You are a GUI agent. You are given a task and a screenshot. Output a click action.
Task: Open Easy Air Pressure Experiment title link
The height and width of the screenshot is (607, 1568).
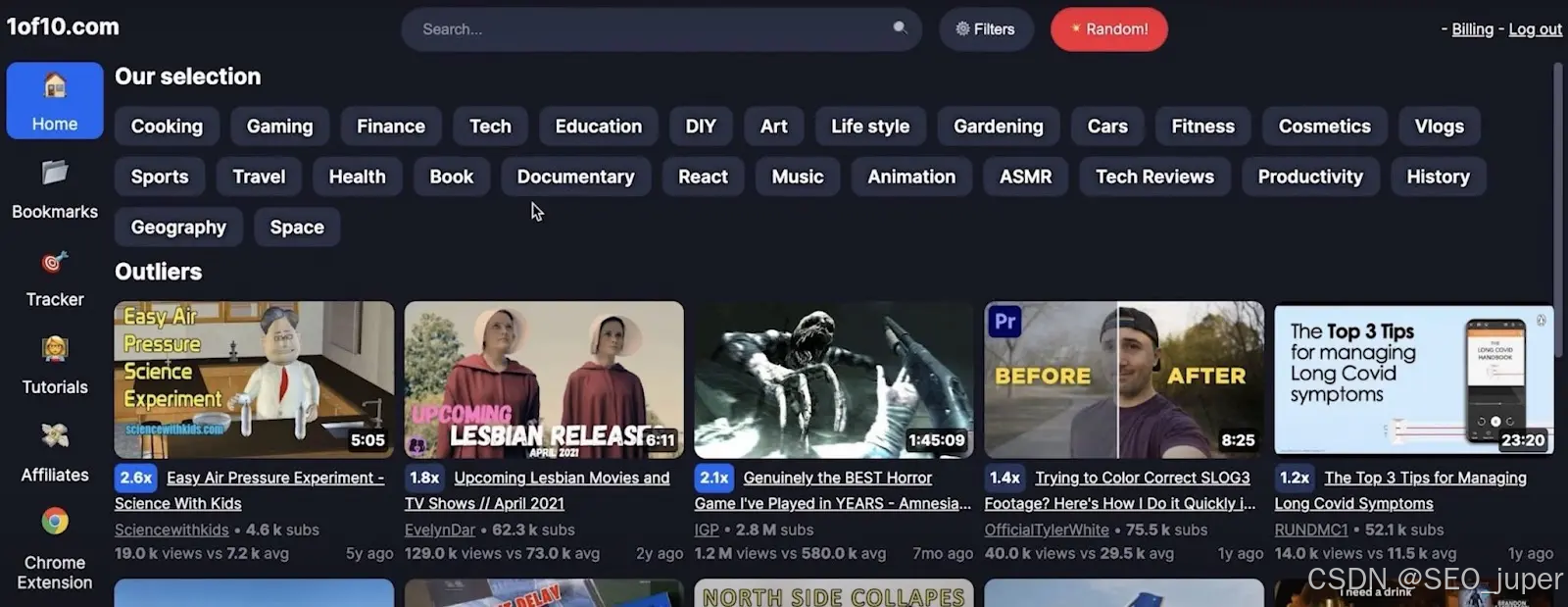(x=250, y=490)
